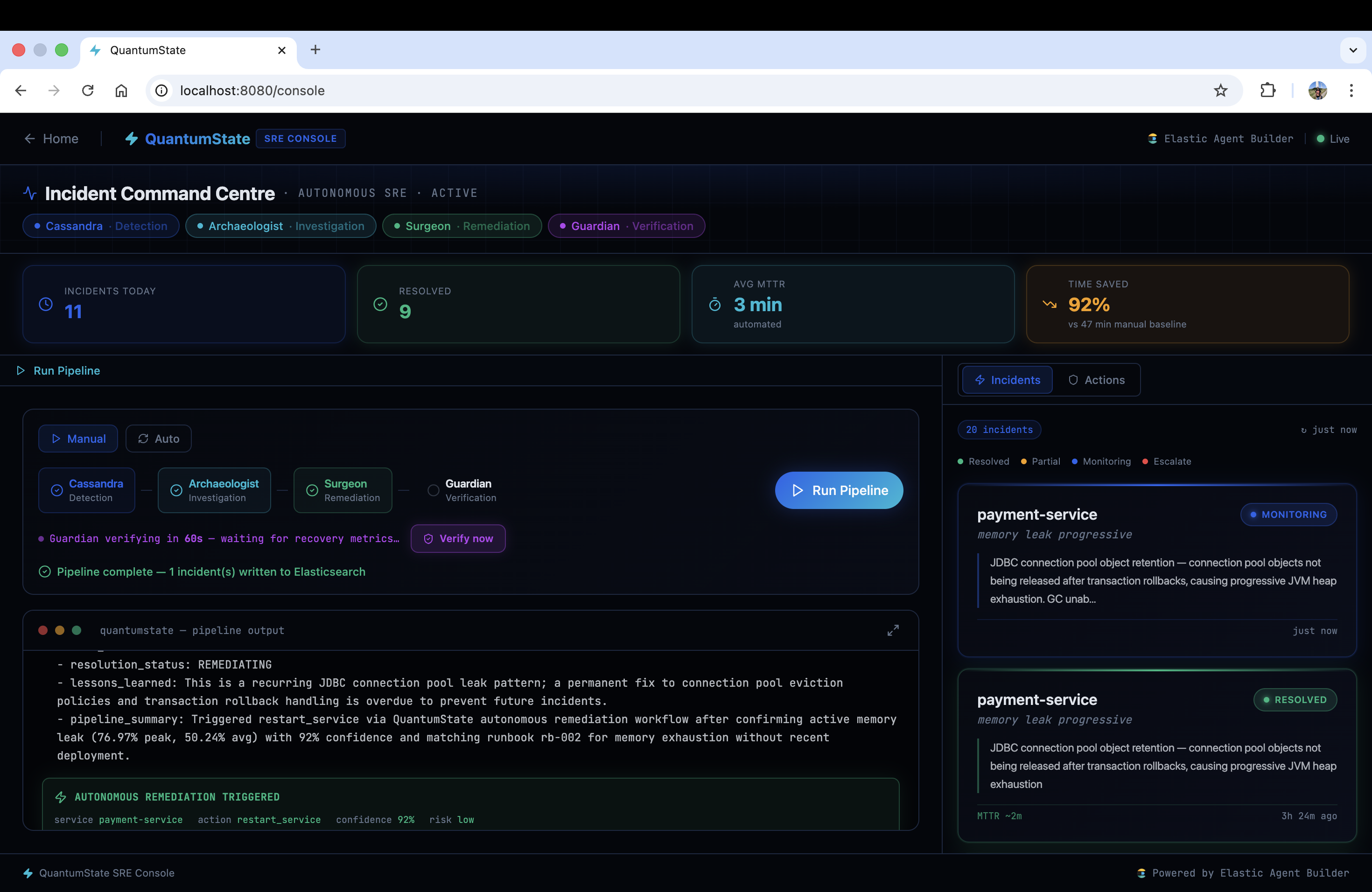The image size is (1372, 892).
Task: Click the Guardian Verification step circle
Action: click(433, 490)
